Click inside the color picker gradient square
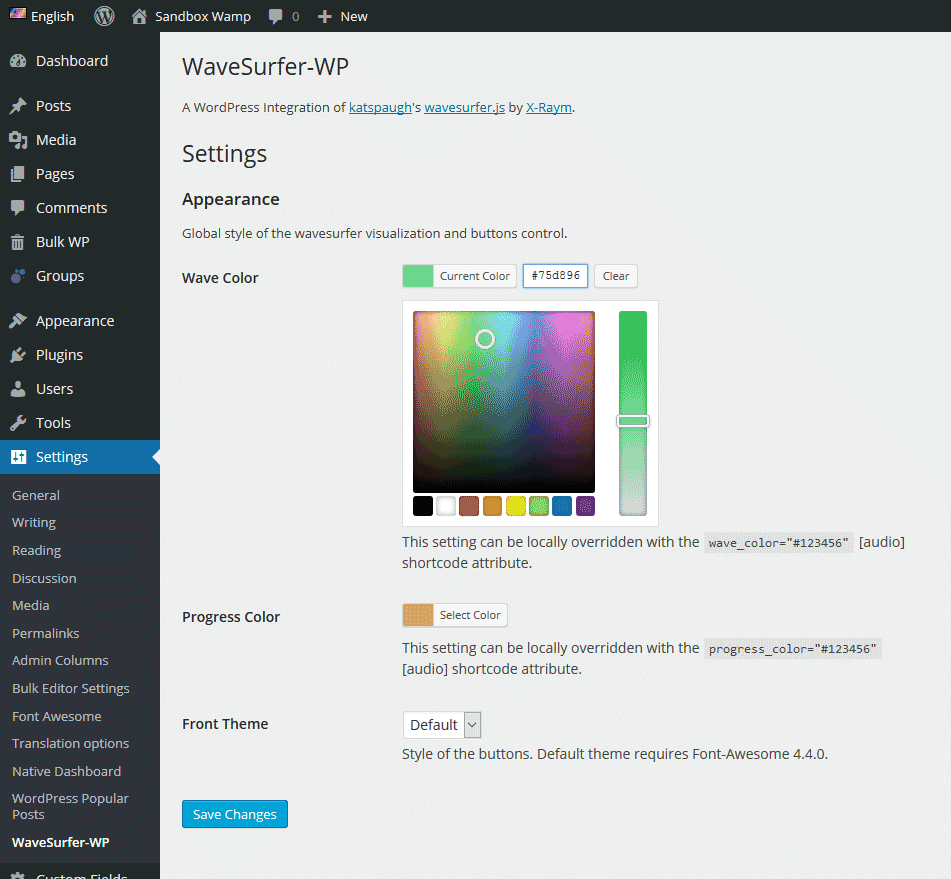This screenshot has width=951, height=879. [x=504, y=402]
